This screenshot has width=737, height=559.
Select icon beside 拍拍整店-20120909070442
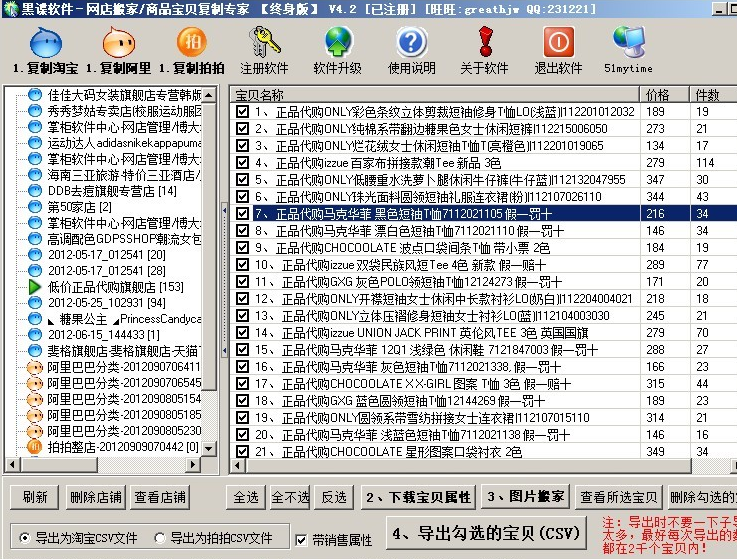(35, 447)
